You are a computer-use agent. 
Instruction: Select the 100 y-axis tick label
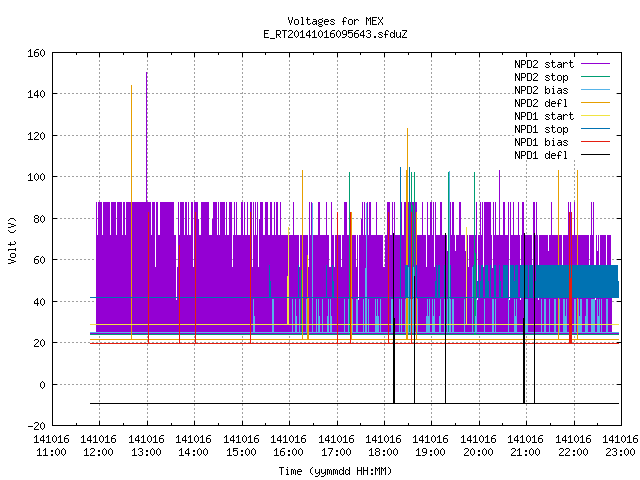pyautogui.click(x=36, y=177)
